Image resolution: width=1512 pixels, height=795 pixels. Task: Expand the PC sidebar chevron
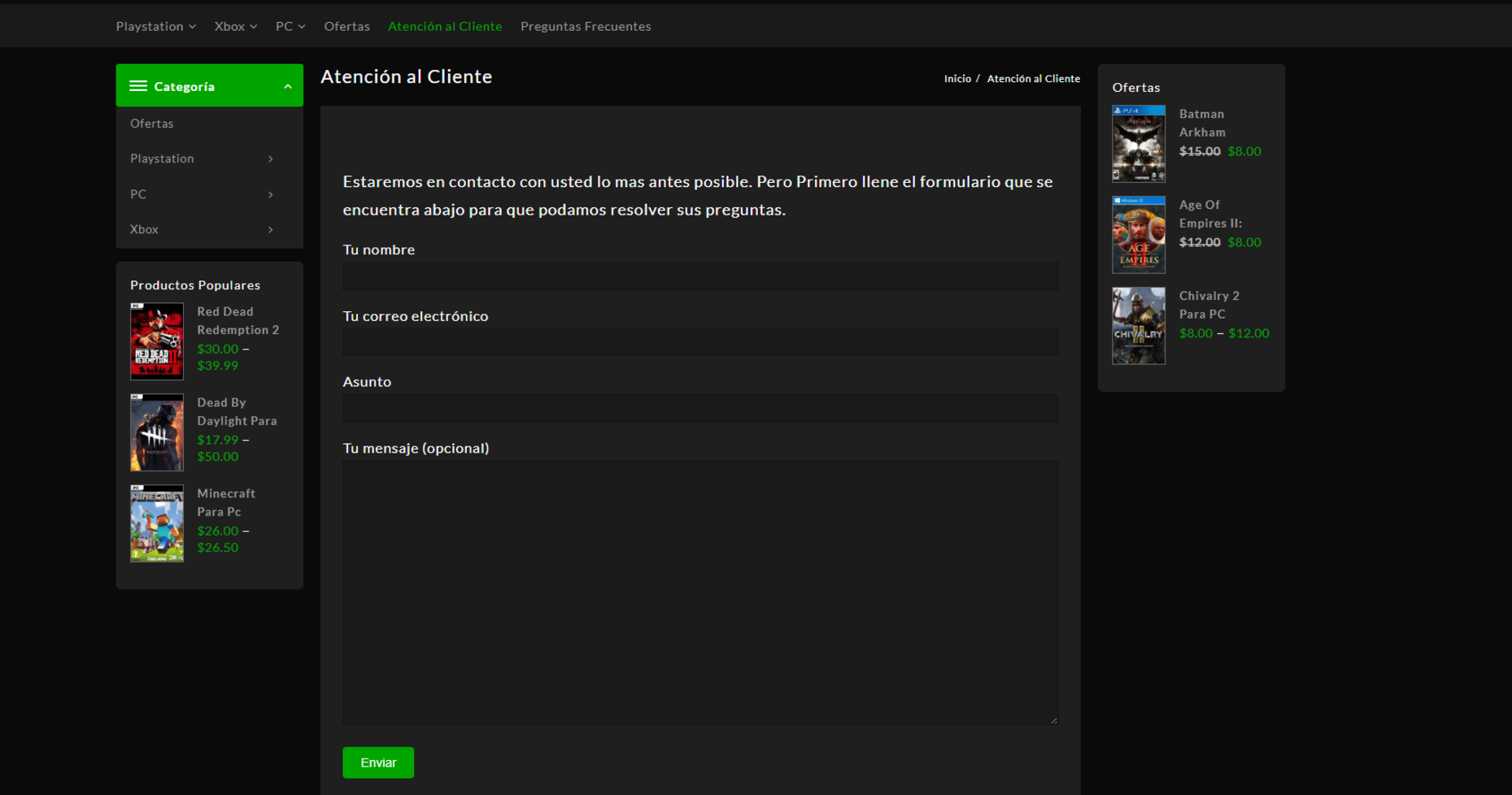coord(271,194)
